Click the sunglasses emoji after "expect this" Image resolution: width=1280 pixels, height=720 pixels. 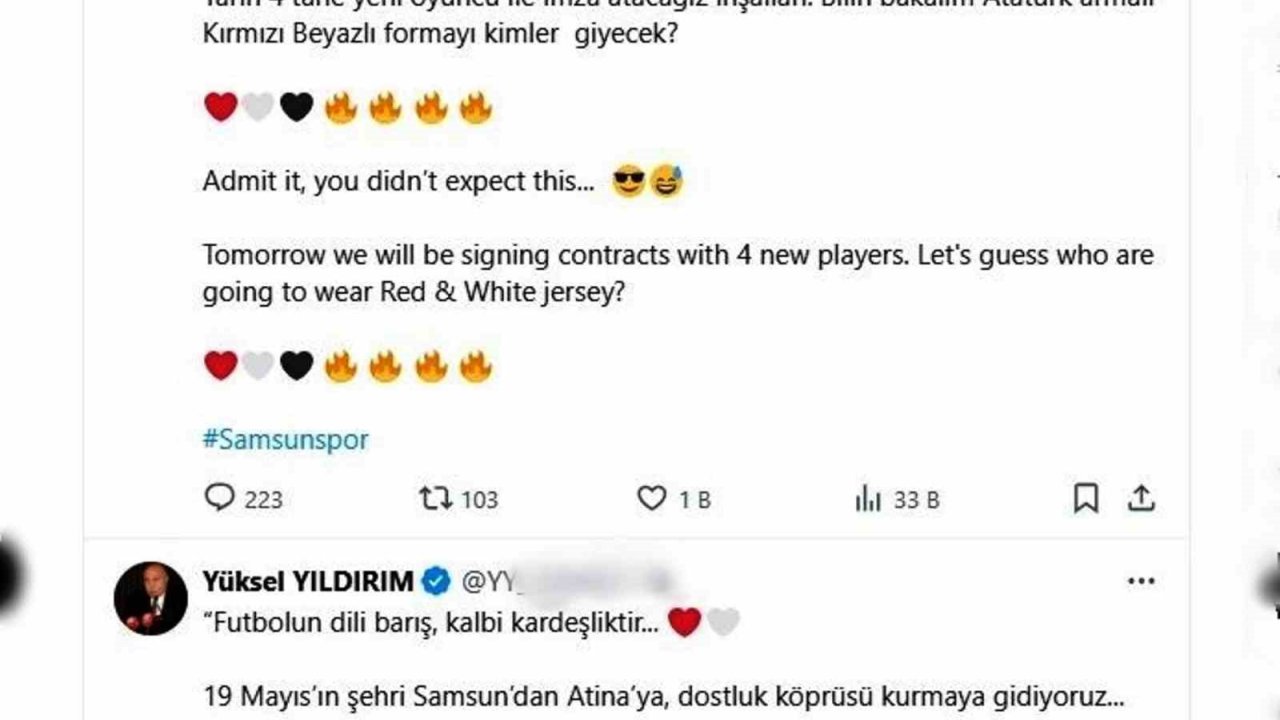click(628, 183)
